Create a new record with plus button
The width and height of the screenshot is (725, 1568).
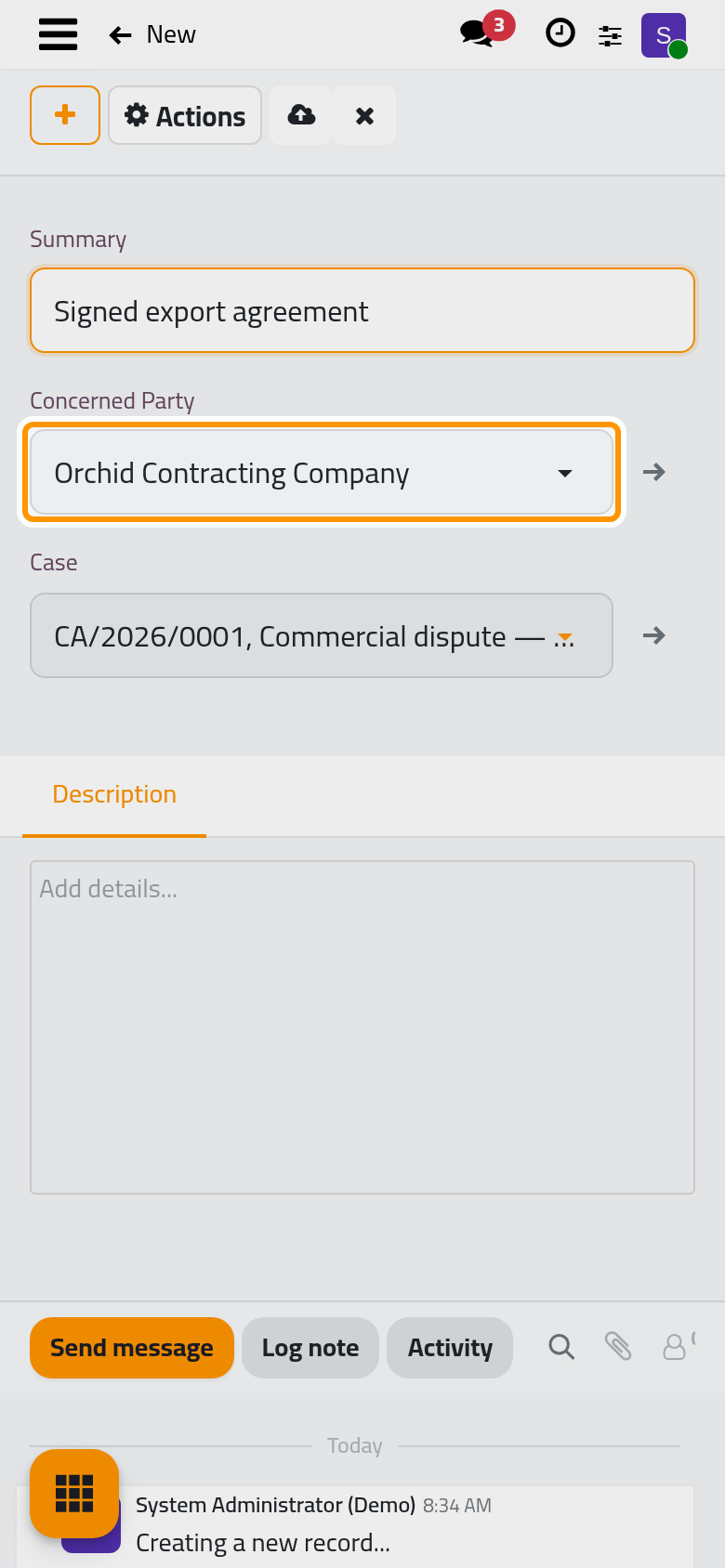coord(65,115)
